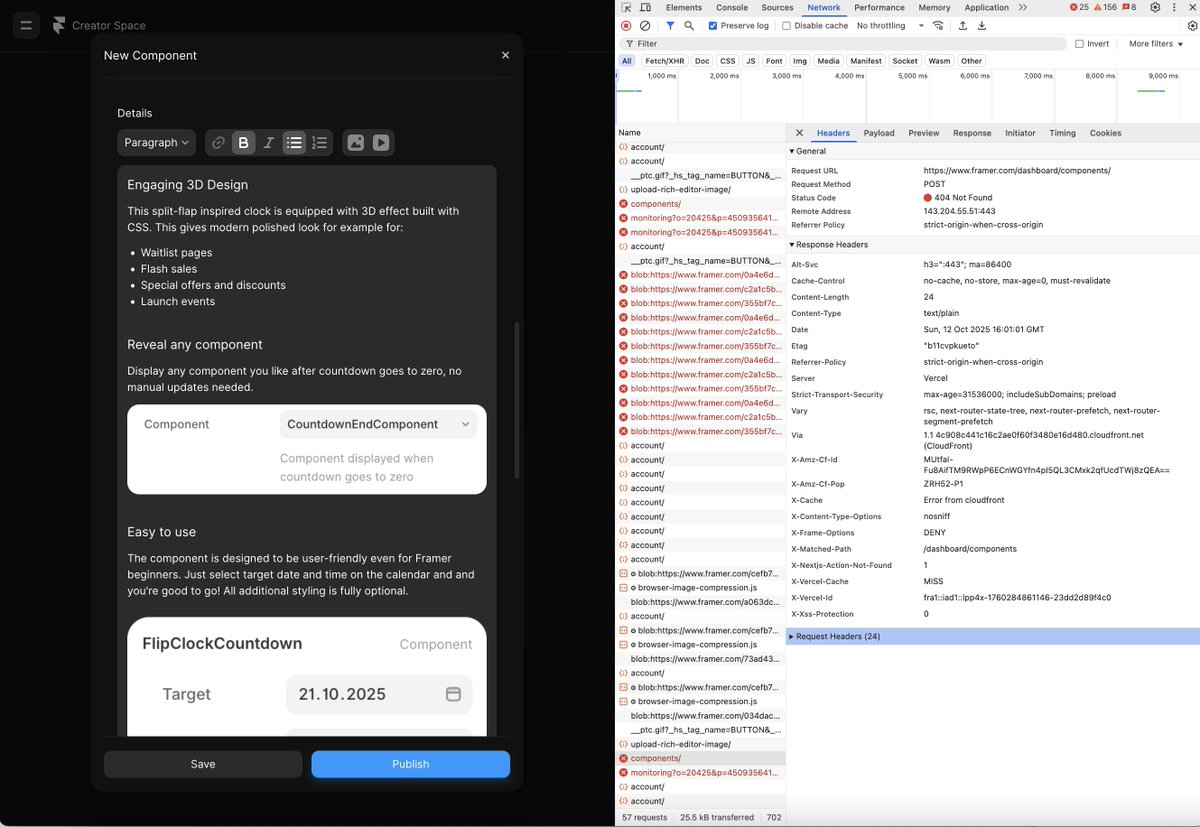This screenshot has height=827, width=1200.
Task: Open DevTools main settings gear
Action: click(1155, 7)
